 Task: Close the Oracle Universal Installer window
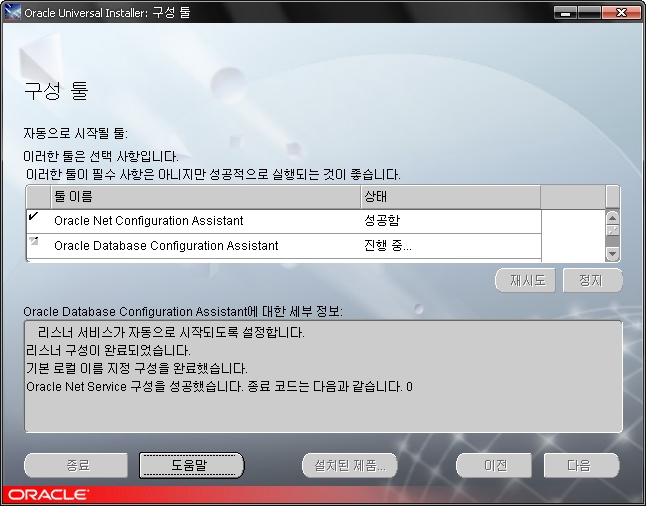click(x=620, y=13)
